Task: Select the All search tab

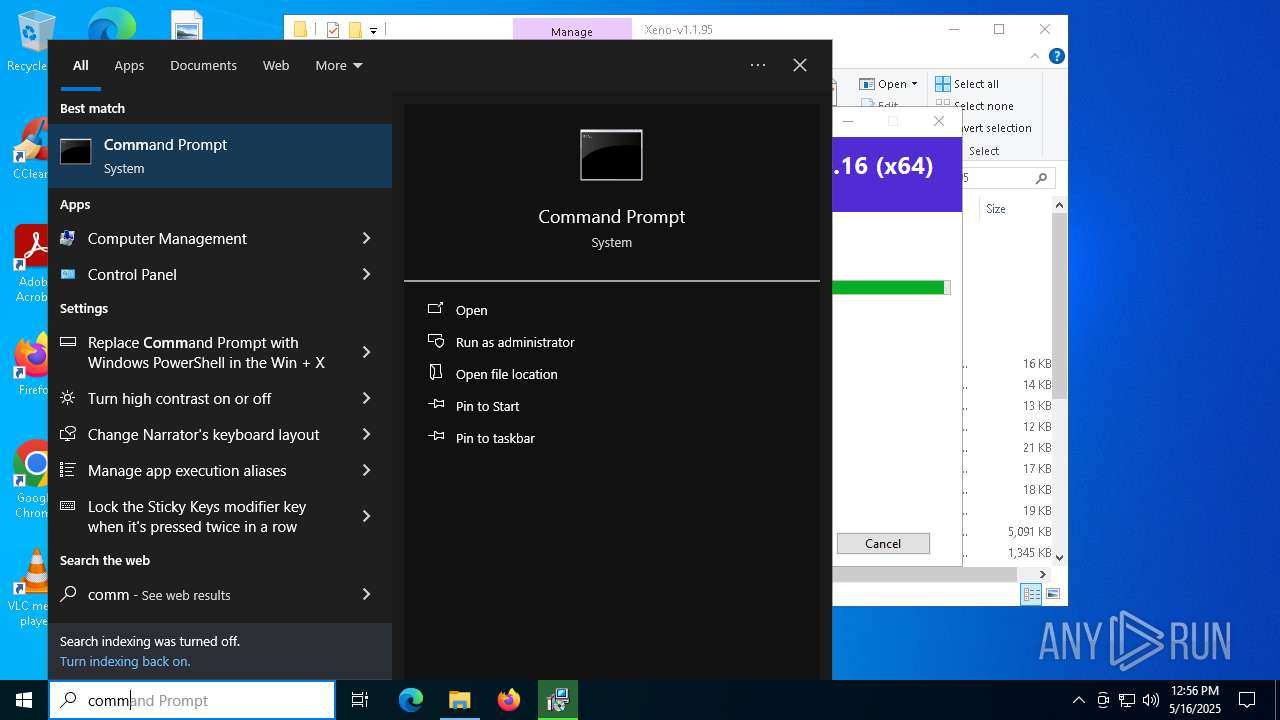Action: pyautogui.click(x=81, y=65)
